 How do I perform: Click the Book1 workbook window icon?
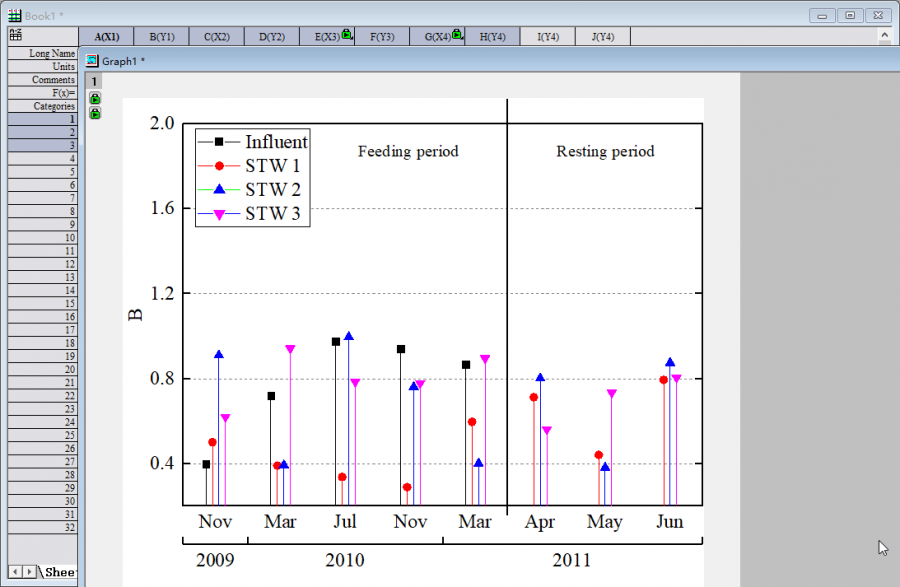pos(15,15)
